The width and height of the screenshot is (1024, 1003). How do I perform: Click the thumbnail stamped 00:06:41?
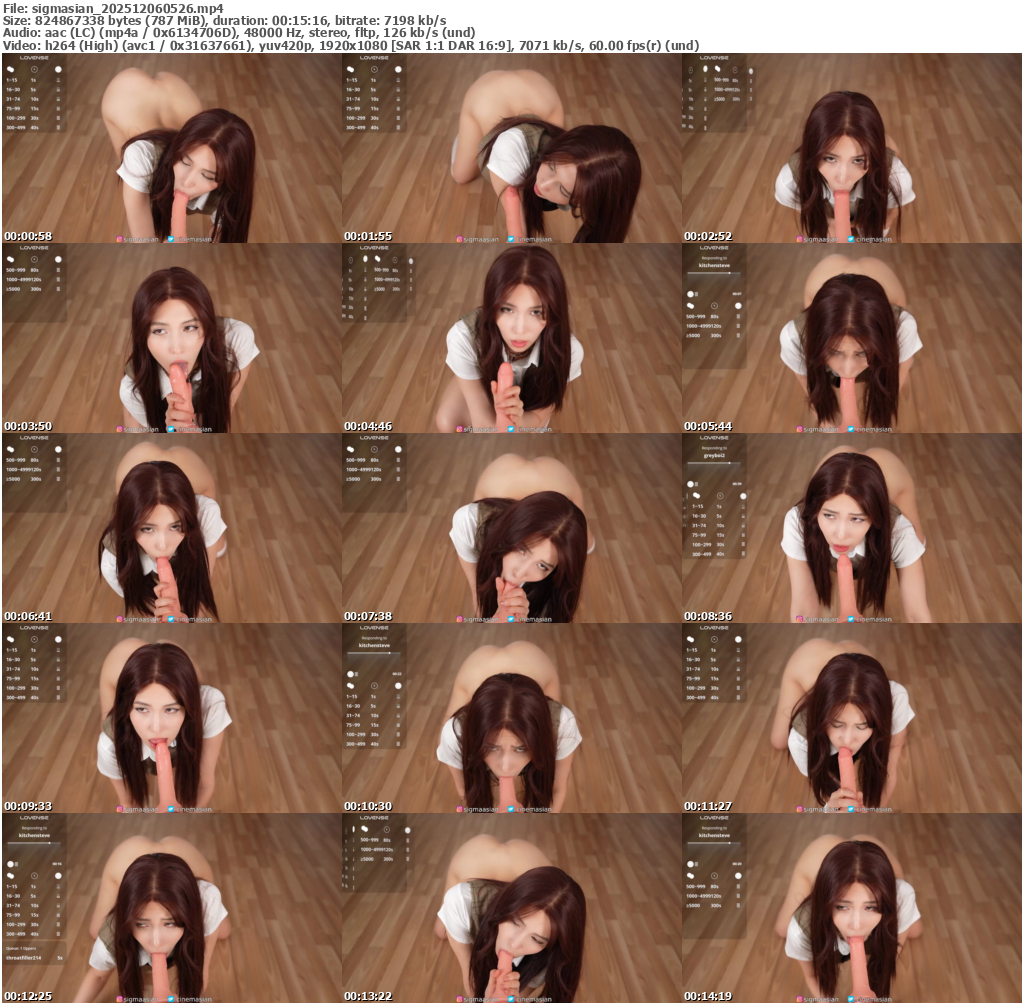(x=171, y=528)
